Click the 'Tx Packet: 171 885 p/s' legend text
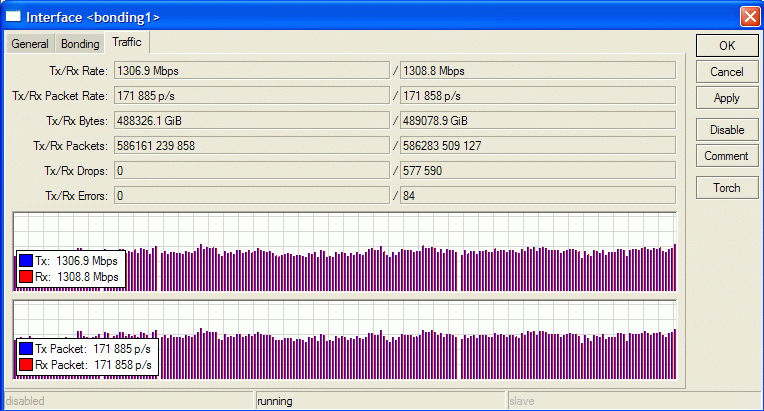Image resolution: width=764 pixels, height=411 pixels. [x=93, y=349]
